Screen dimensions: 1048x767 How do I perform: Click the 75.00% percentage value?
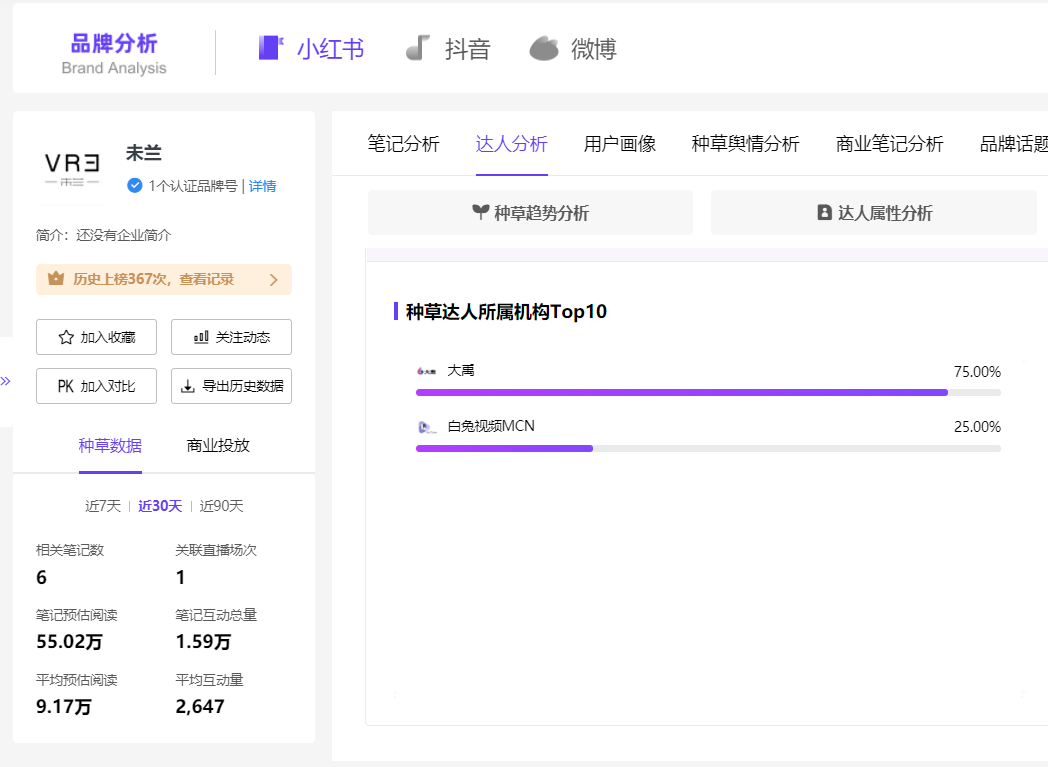(977, 371)
